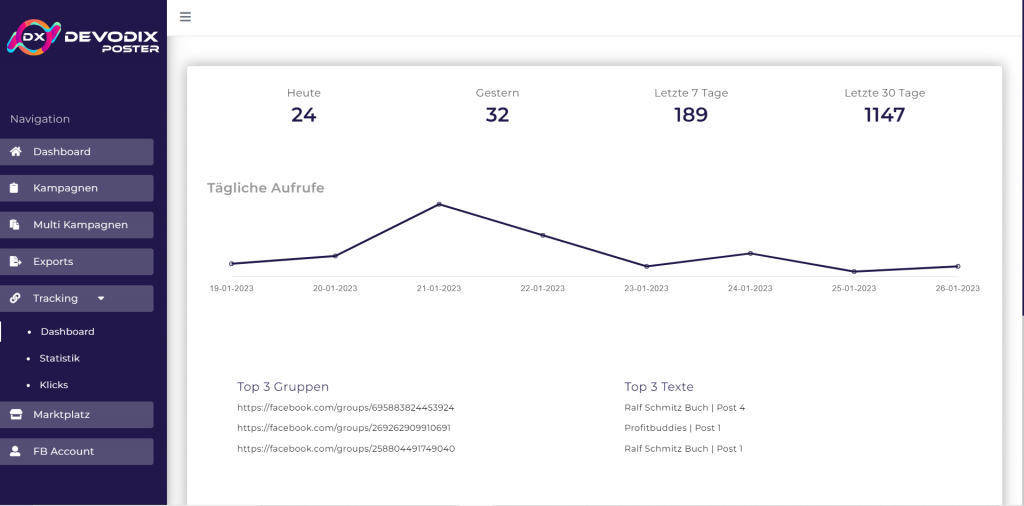The image size is (1024, 506).
Task: Go to Kampagnen in navigation
Action: point(65,188)
